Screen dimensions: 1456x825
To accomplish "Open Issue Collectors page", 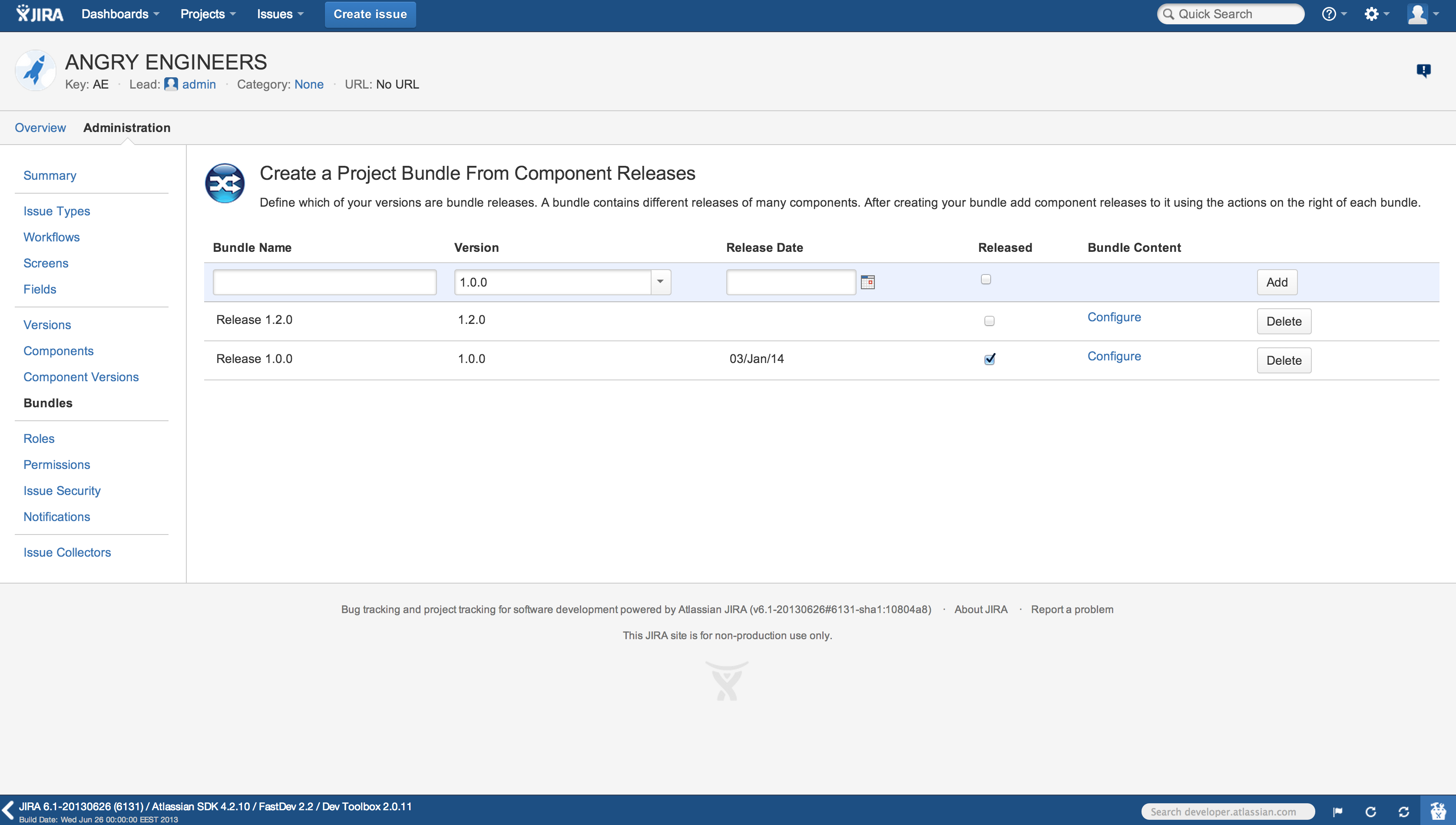I will coord(67,553).
